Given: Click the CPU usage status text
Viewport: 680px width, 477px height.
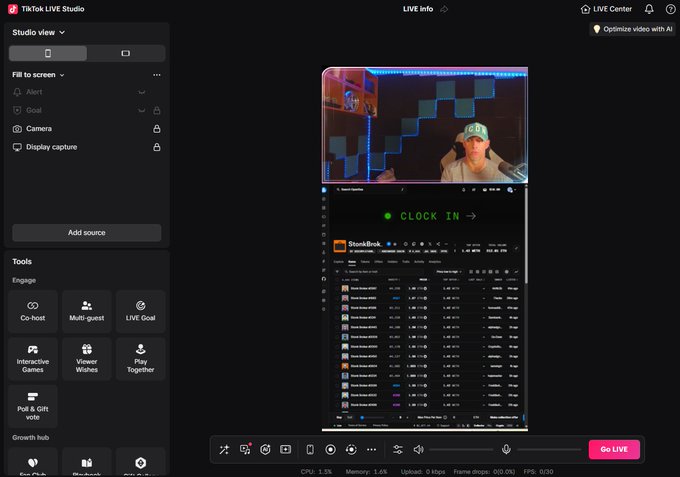Looking at the screenshot, I should 316,472.
